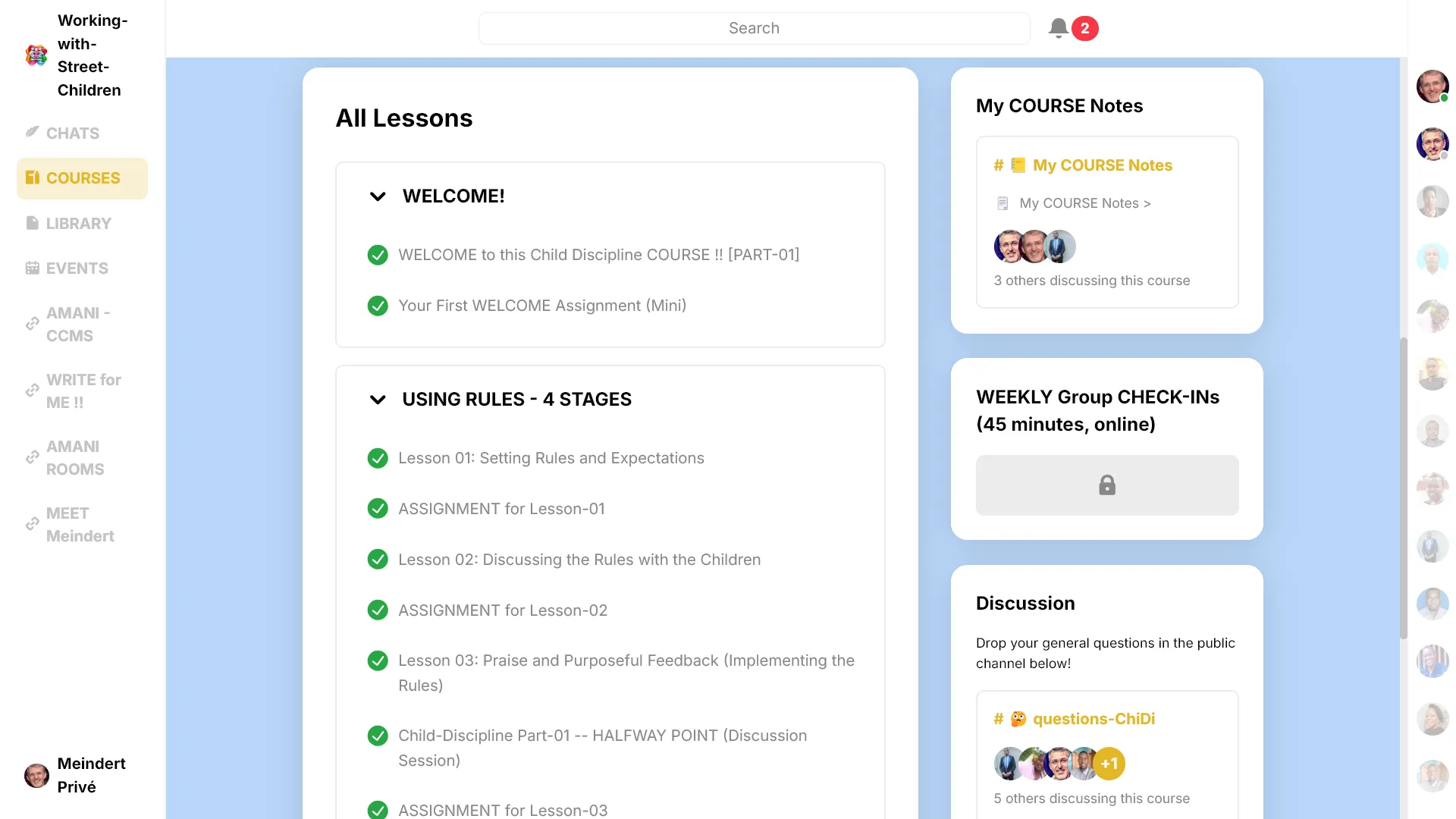Click the lock icon under Weekly Check-INs
The width and height of the screenshot is (1456, 819).
(1106, 485)
